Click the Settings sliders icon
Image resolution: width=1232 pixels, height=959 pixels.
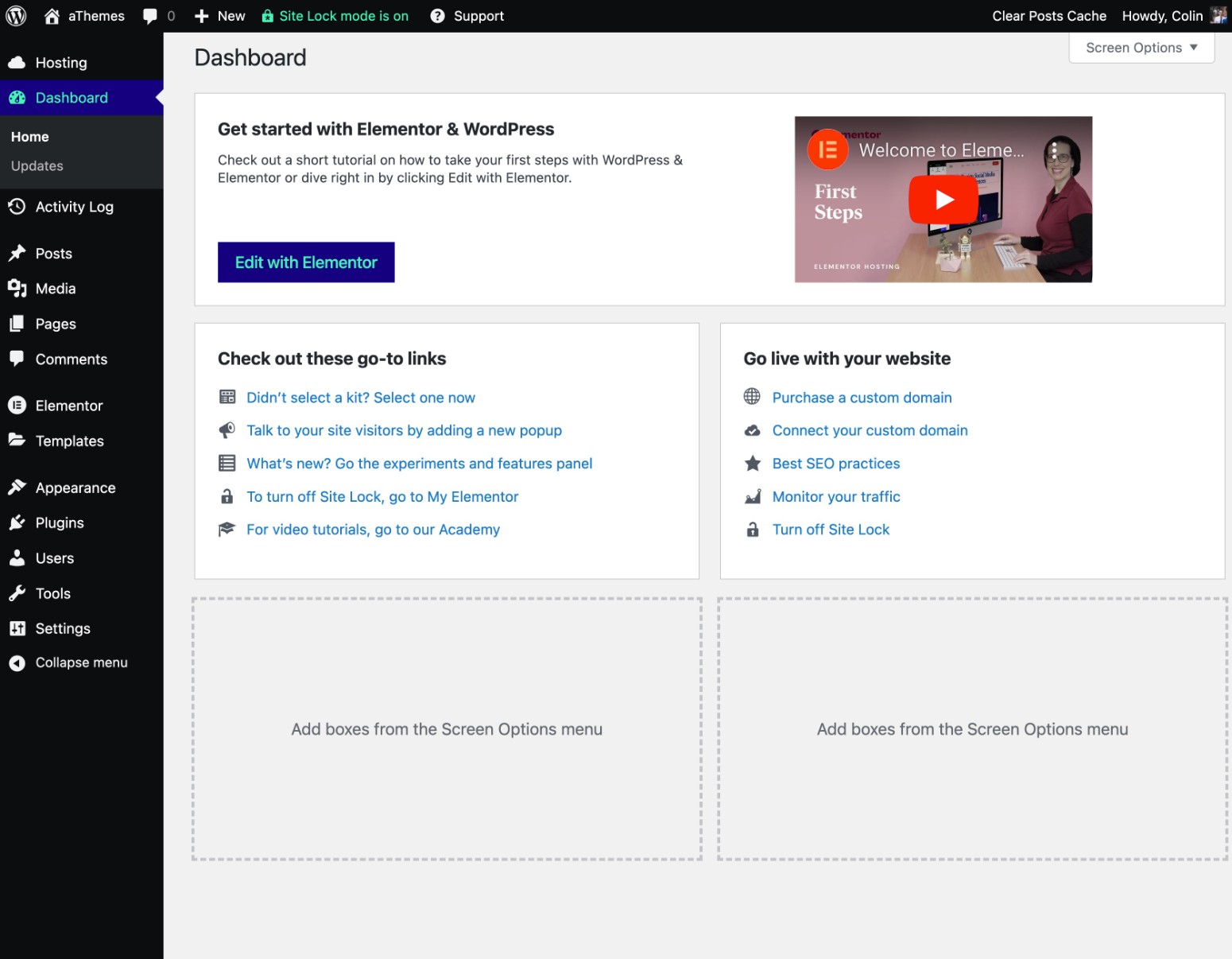coord(17,628)
